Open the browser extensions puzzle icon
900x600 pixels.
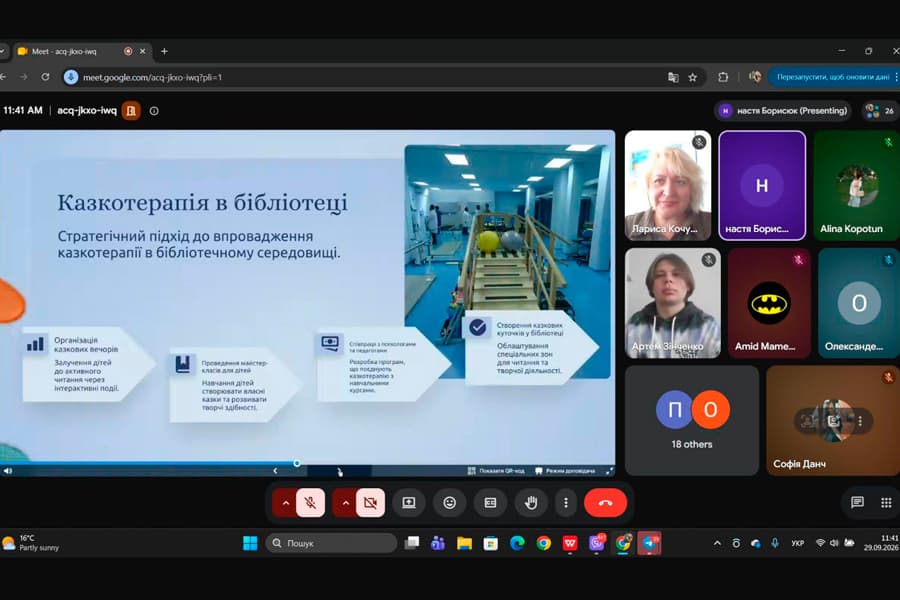coord(723,77)
